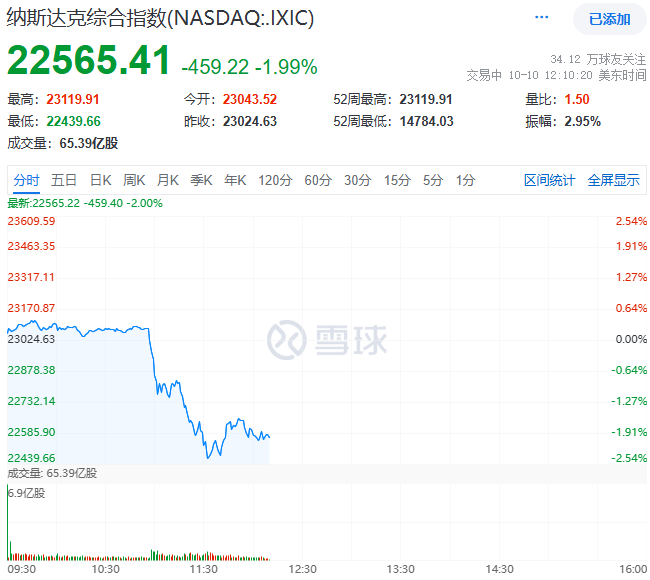The width and height of the screenshot is (650, 580).
Task: Select the 分时 intraday tab
Action: pyautogui.click(x=27, y=180)
